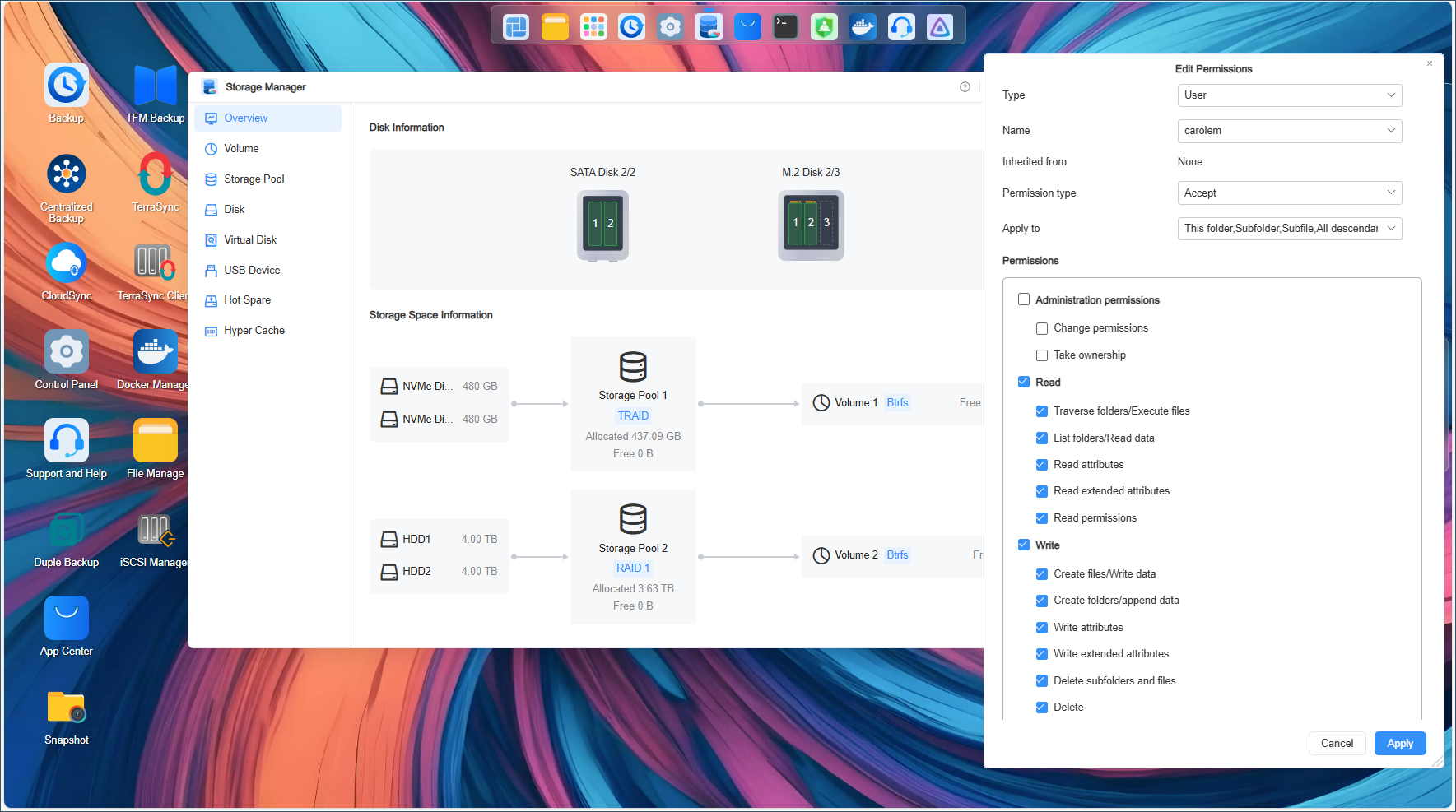The width and height of the screenshot is (1456, 812).
Task: Expand the Apply to dropdown
Action: pos(1289,228)
